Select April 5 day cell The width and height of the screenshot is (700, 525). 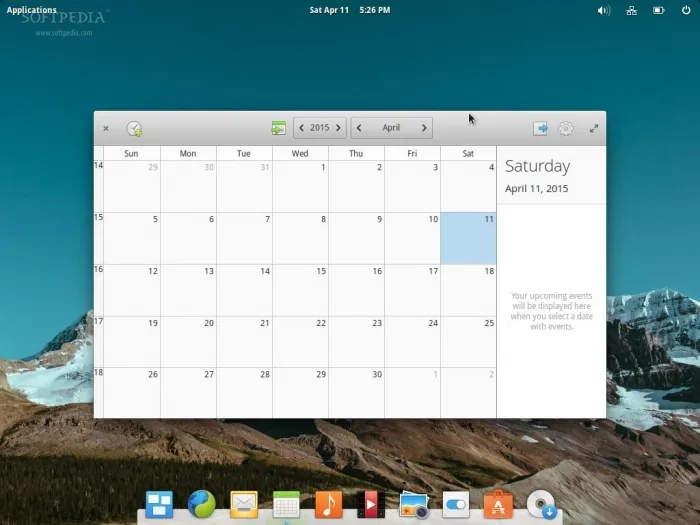[132, 238]
